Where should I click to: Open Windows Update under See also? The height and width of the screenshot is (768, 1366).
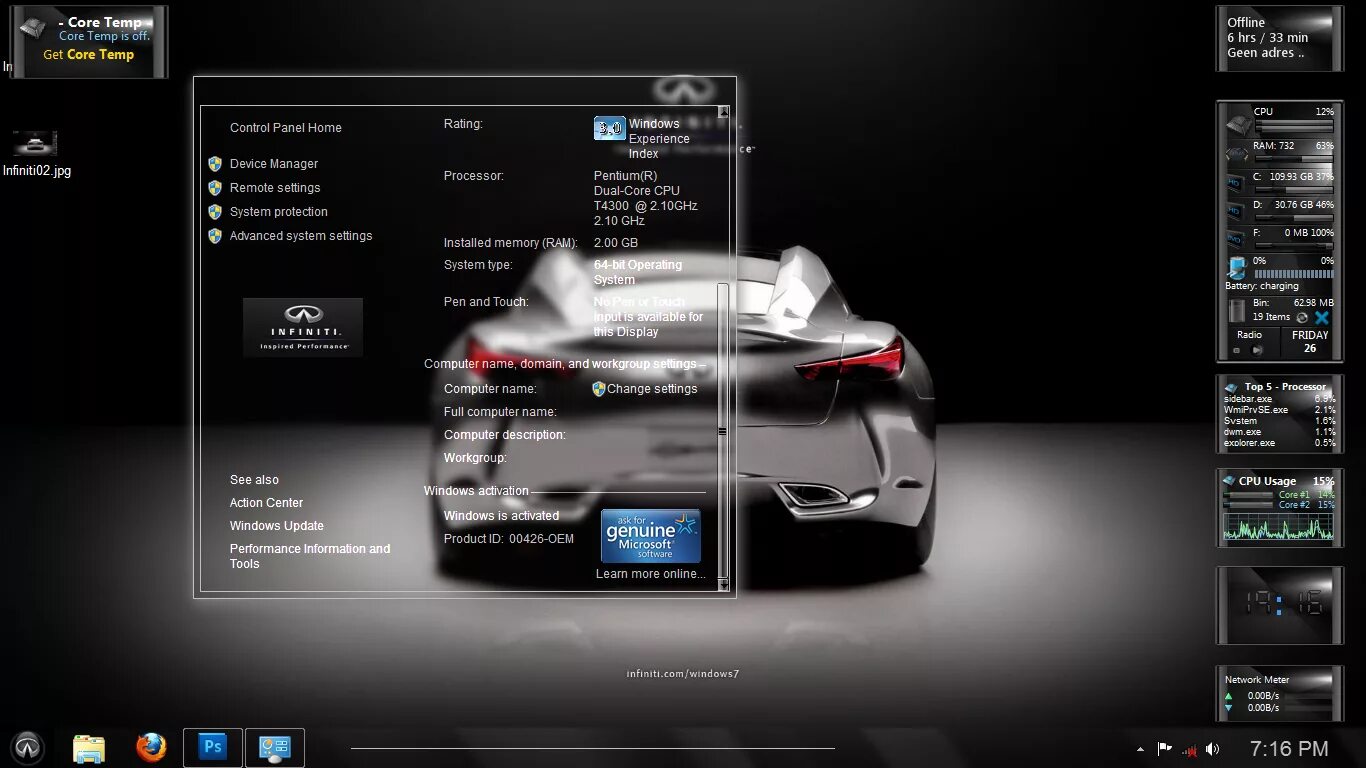pos(276,526)
